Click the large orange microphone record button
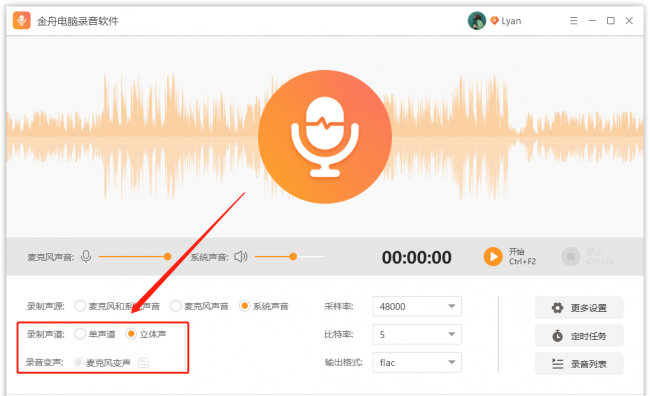 (325, 137)
